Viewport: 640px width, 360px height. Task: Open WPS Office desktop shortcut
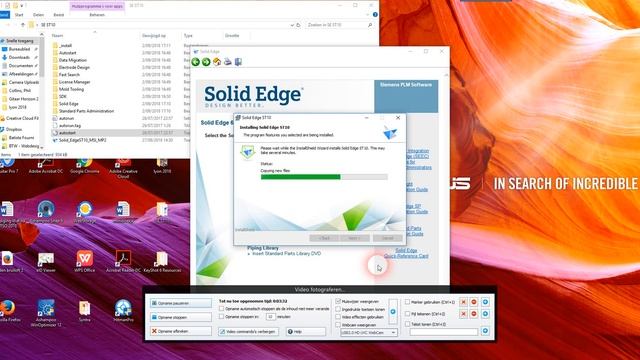click(84, 262)
